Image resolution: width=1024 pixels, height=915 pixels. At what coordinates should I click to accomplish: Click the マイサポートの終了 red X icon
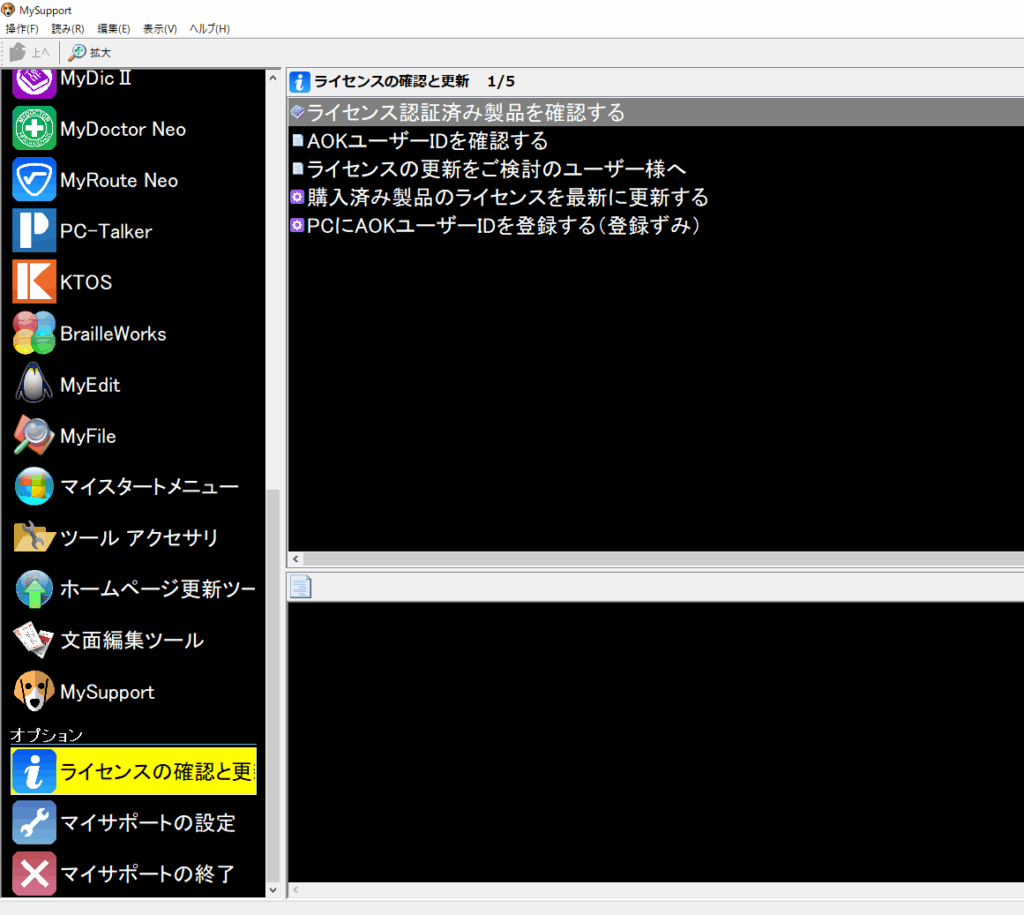pos(34,873)
